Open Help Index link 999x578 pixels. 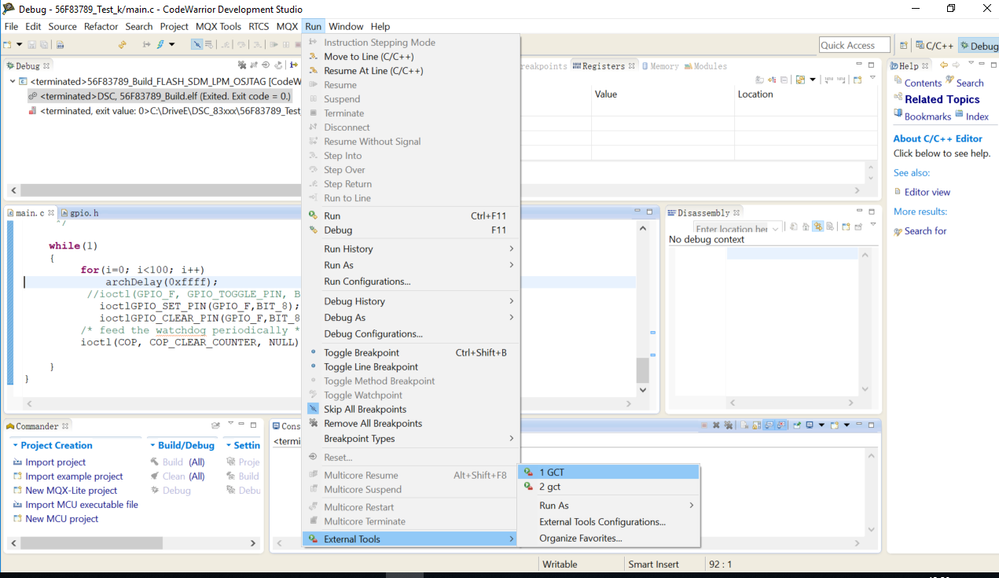click(977, 117)
